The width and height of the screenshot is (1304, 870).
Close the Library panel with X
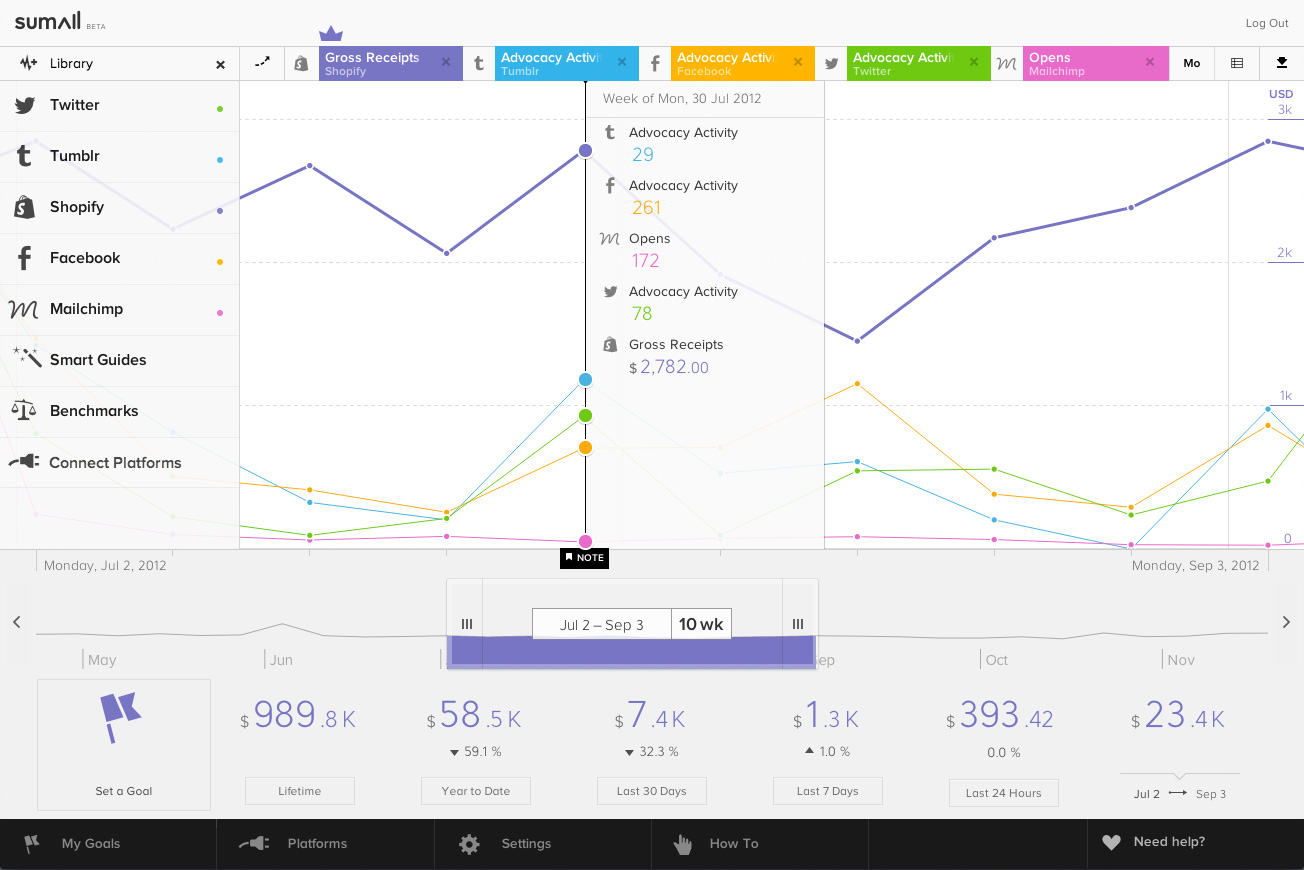tap(220, 64)
